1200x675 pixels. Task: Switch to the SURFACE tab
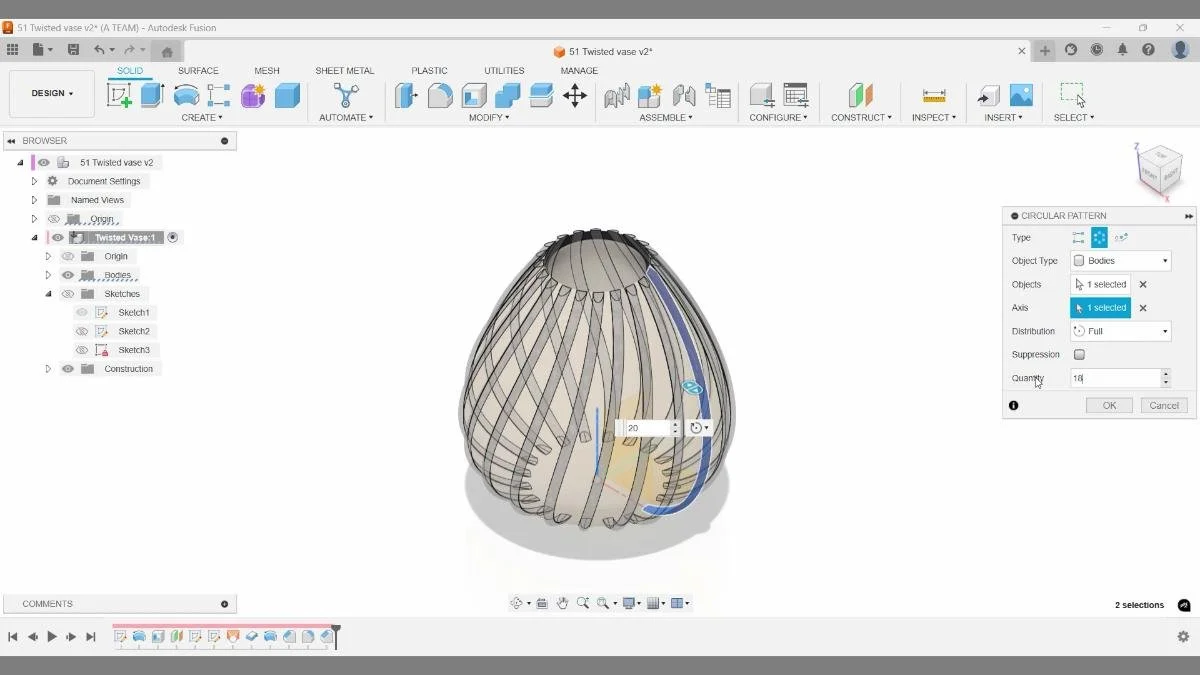click(x=198, y=71)
